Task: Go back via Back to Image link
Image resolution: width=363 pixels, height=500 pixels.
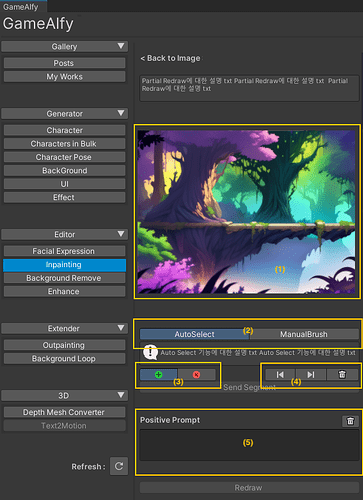Action: click(x=170, y=58)
